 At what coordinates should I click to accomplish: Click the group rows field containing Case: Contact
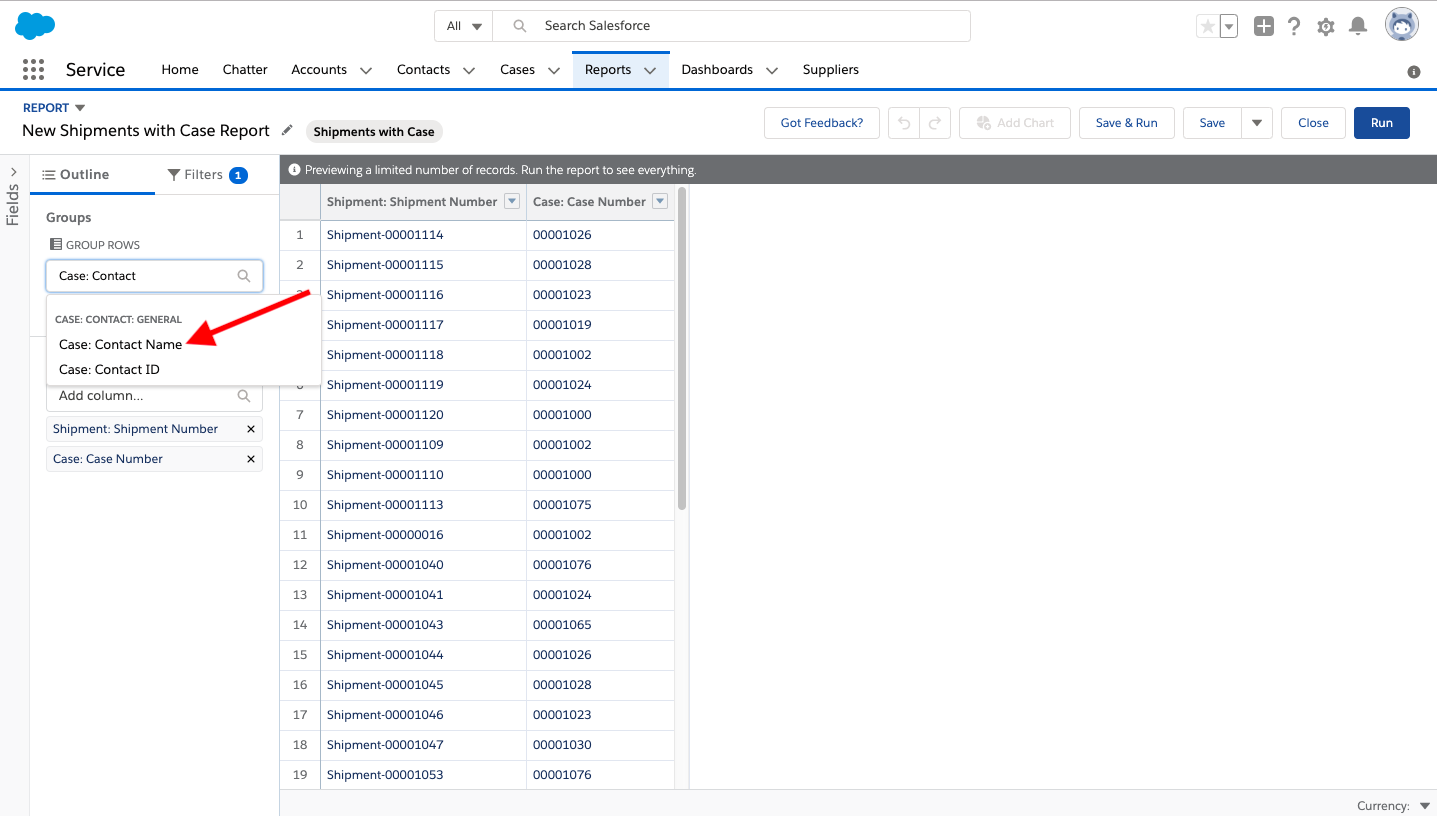point(154,276)
